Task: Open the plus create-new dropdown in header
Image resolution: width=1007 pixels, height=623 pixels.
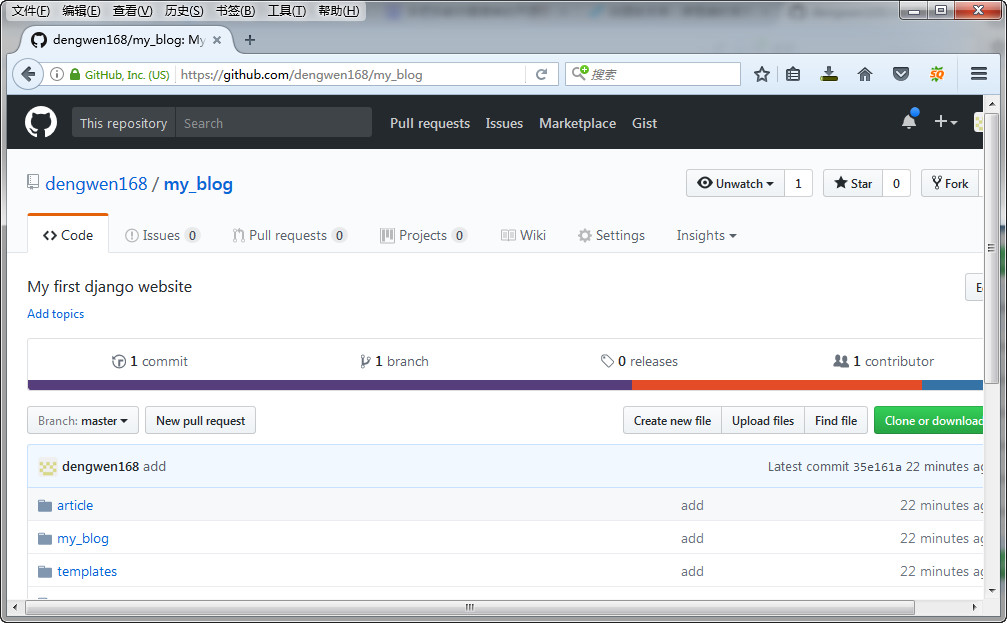Action: (945, 121)
